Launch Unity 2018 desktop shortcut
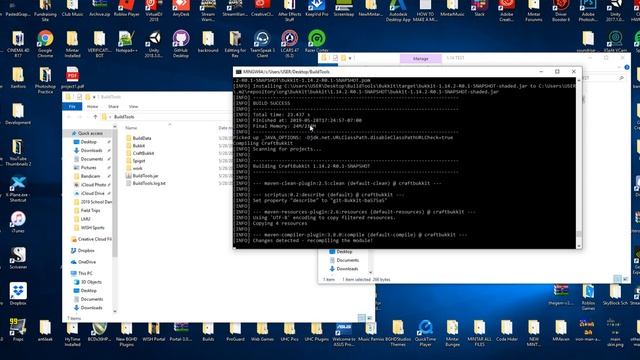 pyautogui.click(x=153, y=43)
